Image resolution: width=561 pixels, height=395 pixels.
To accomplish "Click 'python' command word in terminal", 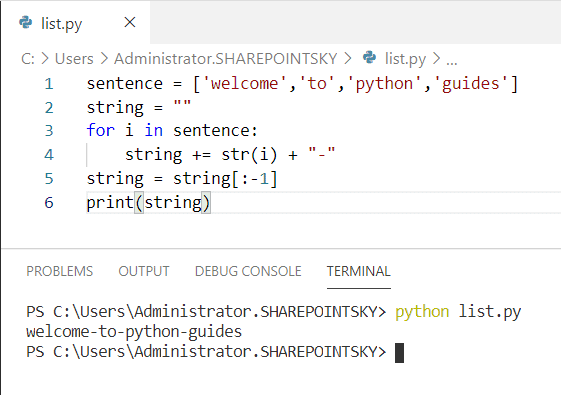I will [x=422, y=312].
